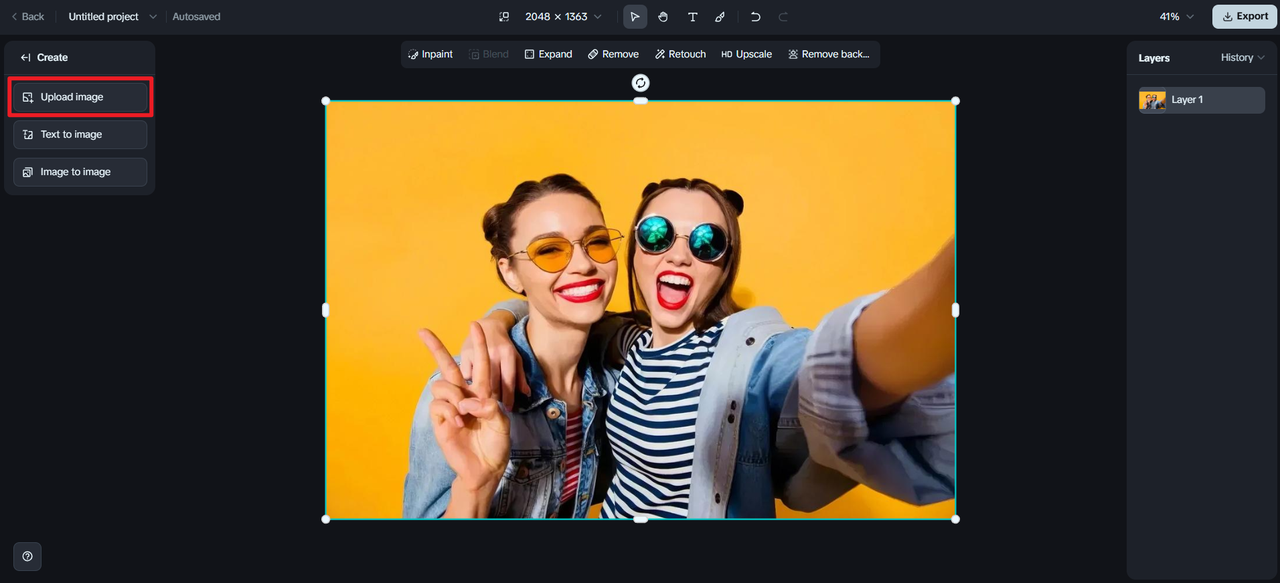Click the resize canvas icon
The height and width of the screenshot is (583, 1280).
point(504,17)
